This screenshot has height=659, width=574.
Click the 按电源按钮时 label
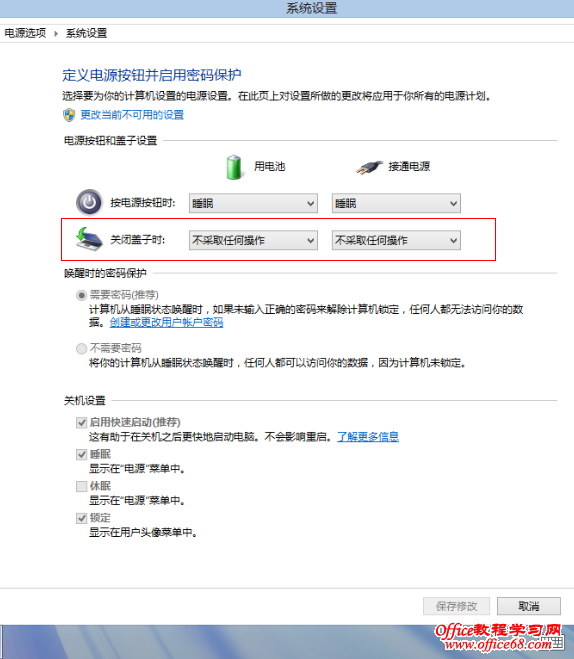tap(143, 203)
